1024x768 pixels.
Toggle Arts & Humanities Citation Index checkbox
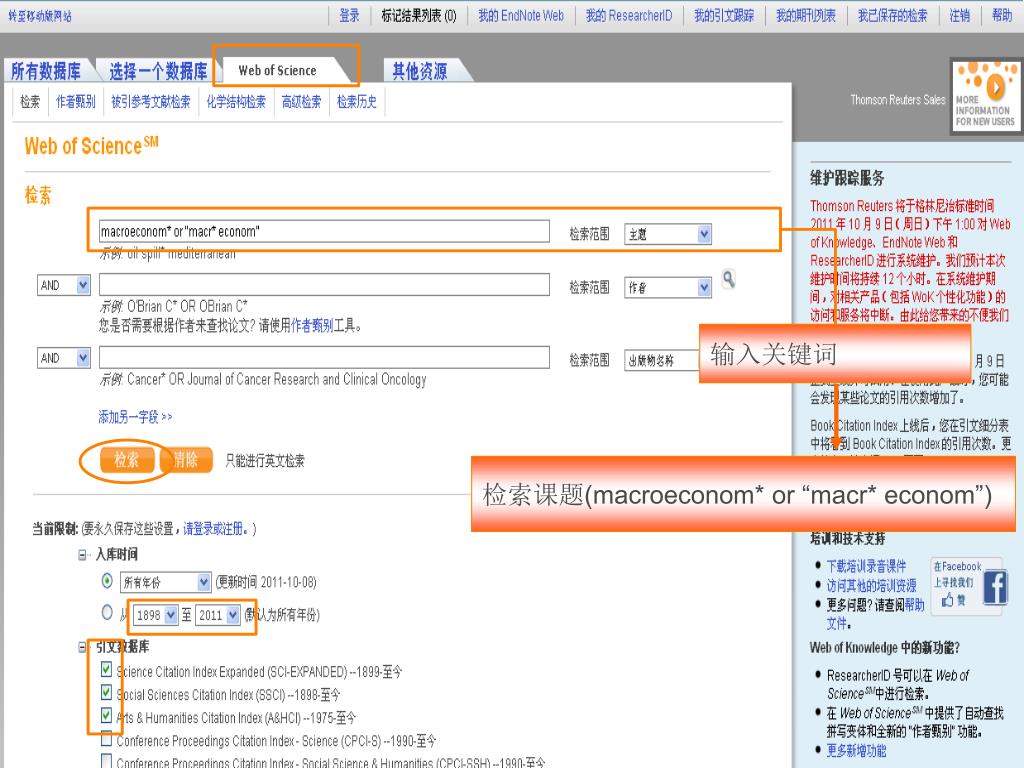tap(106, 715)
